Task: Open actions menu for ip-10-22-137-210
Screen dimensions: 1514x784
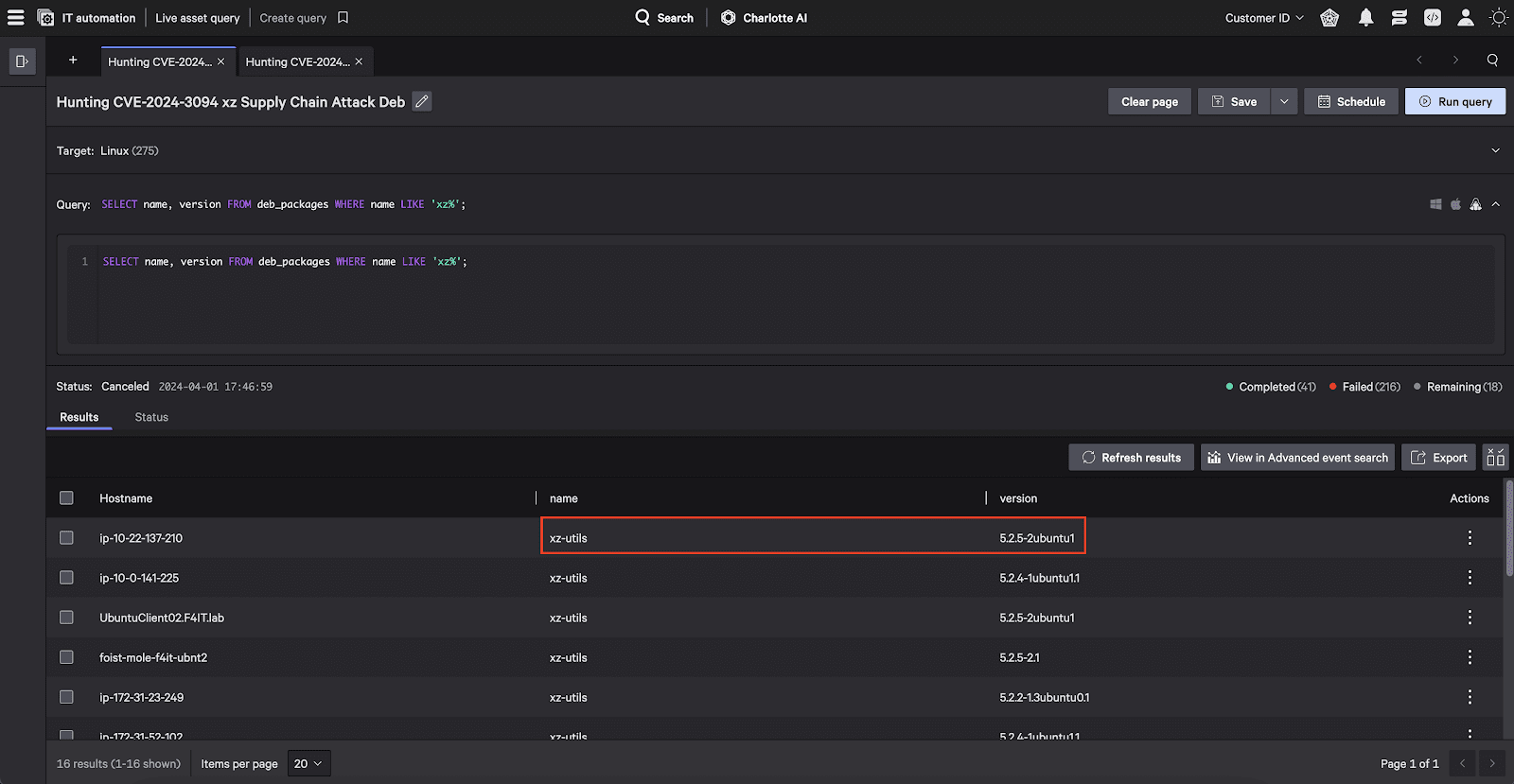Action: click(x=1470, y=537)
